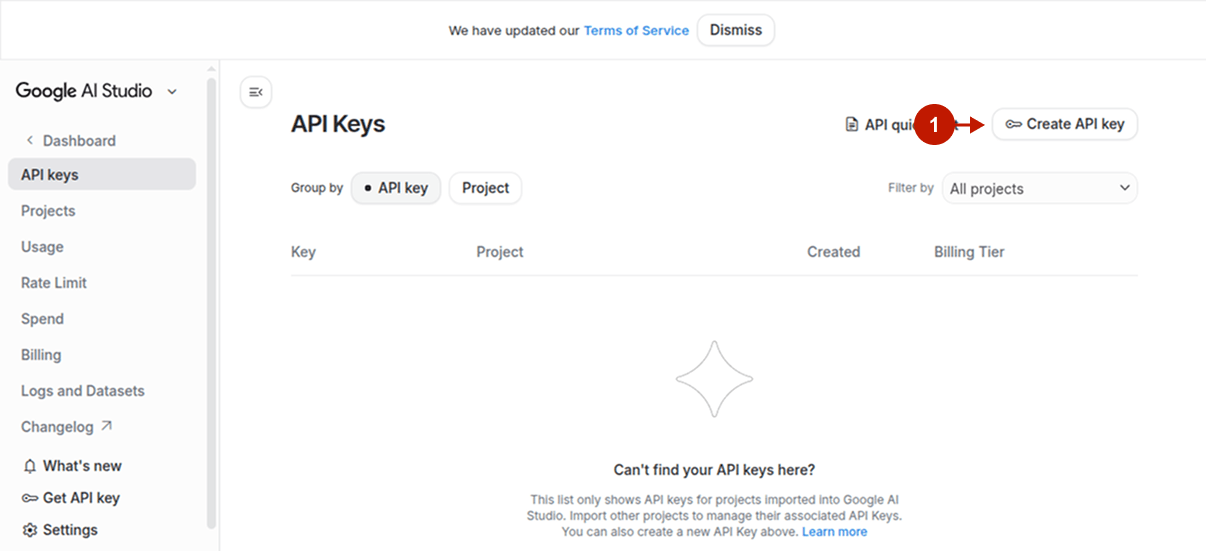Go back to Dashboard
Image resolution: width=1206 pixels, height=551 pixels.
(x=79, y=141)
